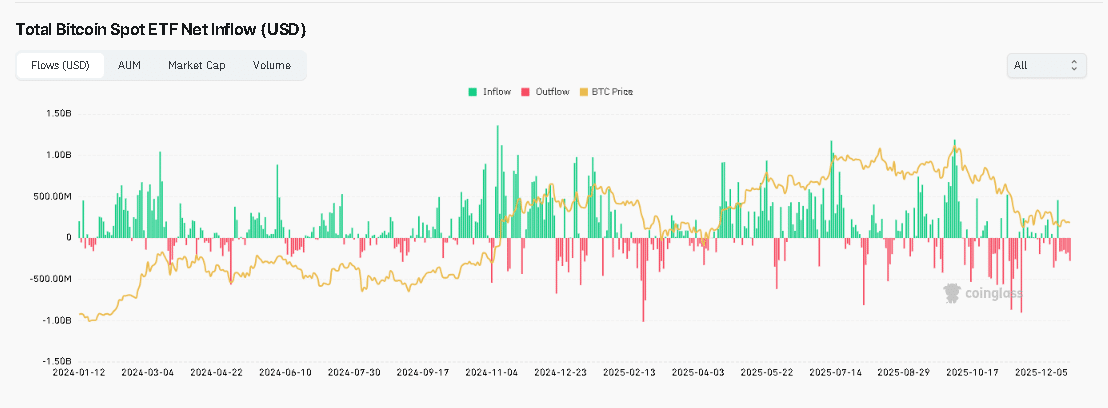Toggle the red Outflow legend square

point(526,92)
